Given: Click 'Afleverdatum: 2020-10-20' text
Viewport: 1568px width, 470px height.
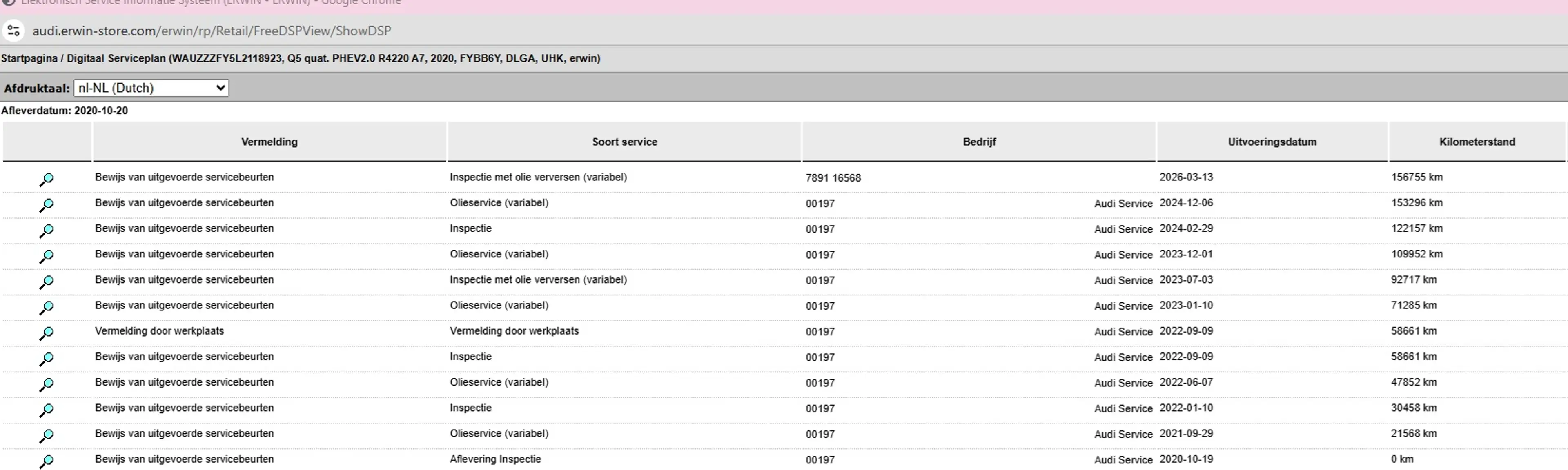Looking at the screenshot, I should (x=65, y=111).
